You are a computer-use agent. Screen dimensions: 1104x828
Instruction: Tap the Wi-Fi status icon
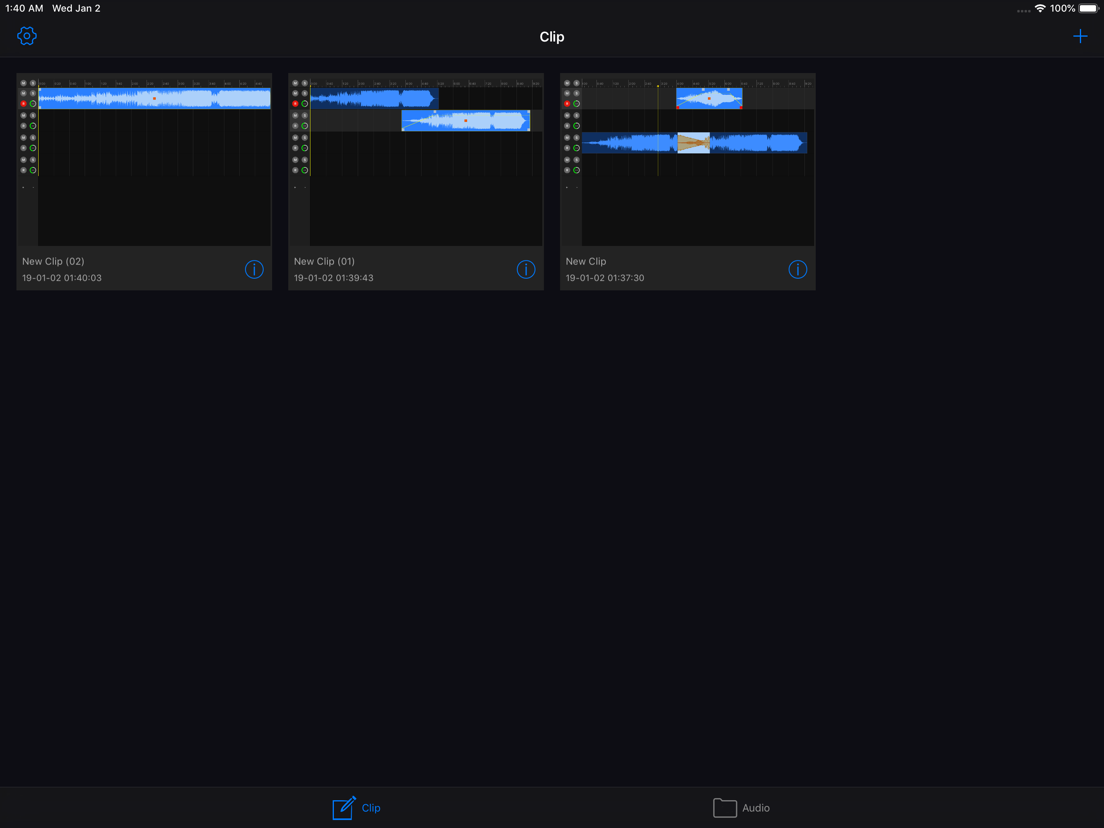pyautogui.click(x=1040, y=8)
